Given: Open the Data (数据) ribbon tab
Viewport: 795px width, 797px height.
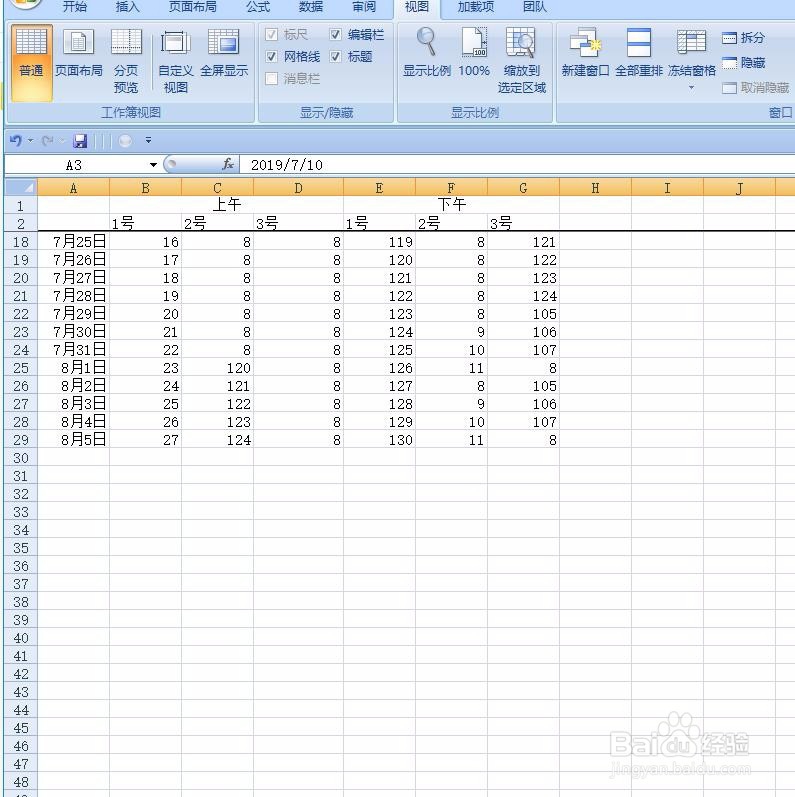Looking at the screenshot, I should pyautogui.click(x=311, y=7).
